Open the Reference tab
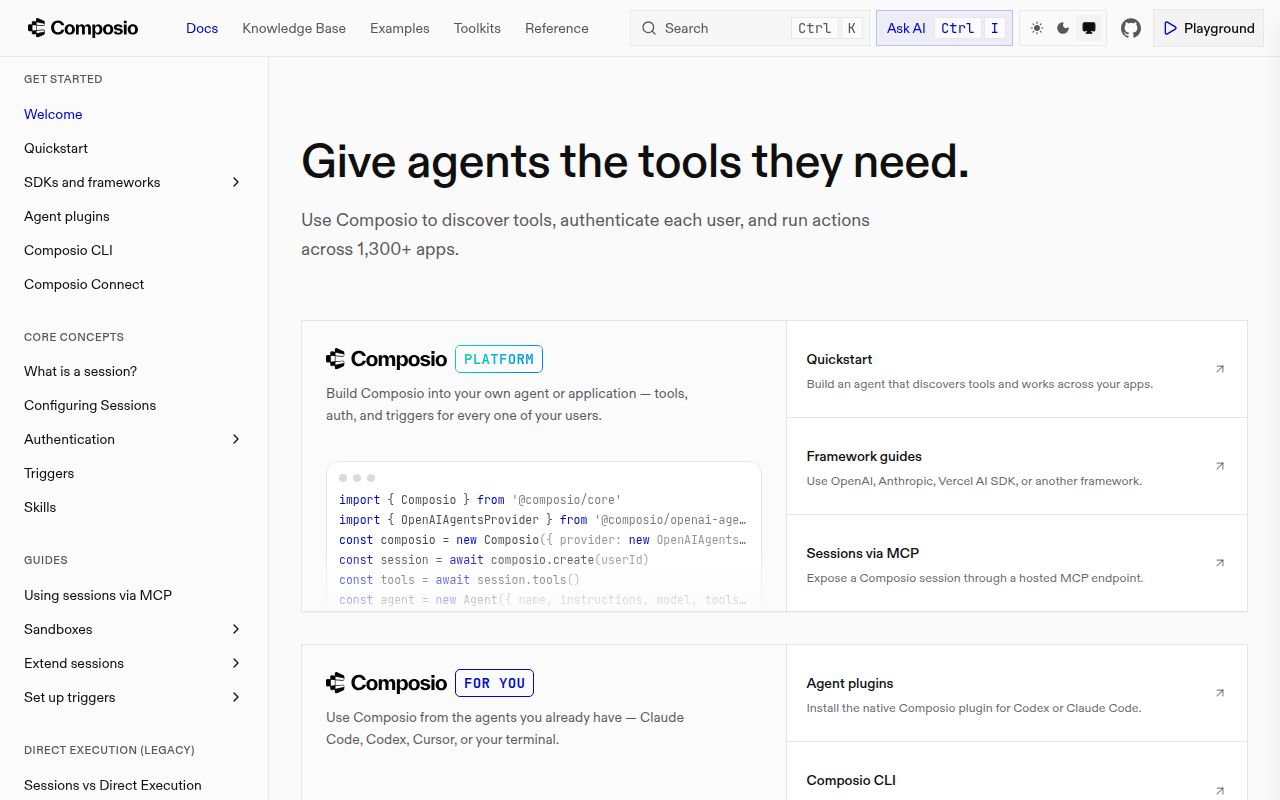 tap(557, 28)
